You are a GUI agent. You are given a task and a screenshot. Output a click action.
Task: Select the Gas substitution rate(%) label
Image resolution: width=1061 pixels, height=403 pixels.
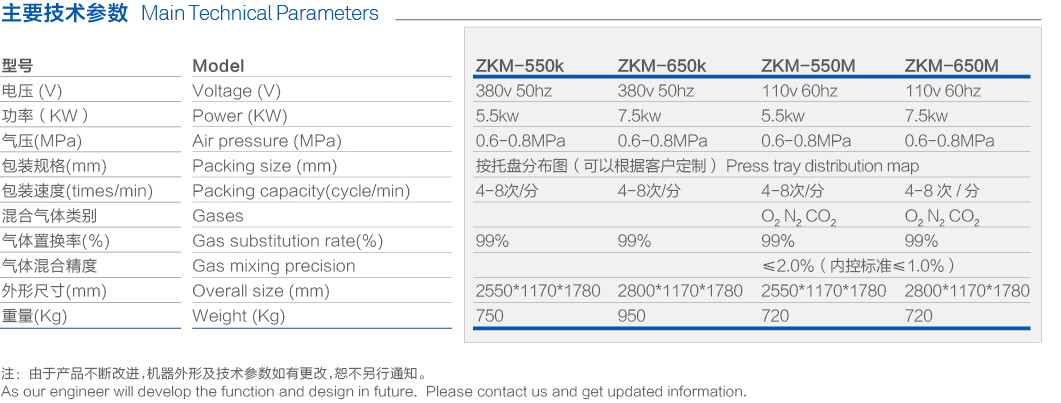(287, 241)
